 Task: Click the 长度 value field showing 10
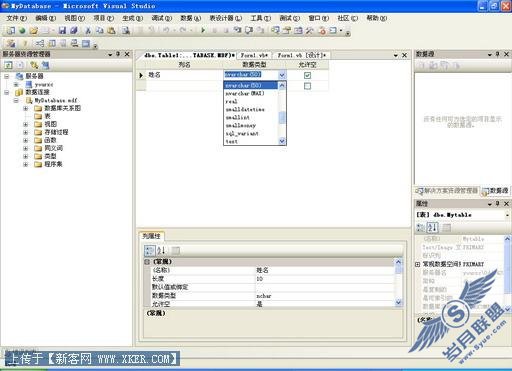coord(325,279)
